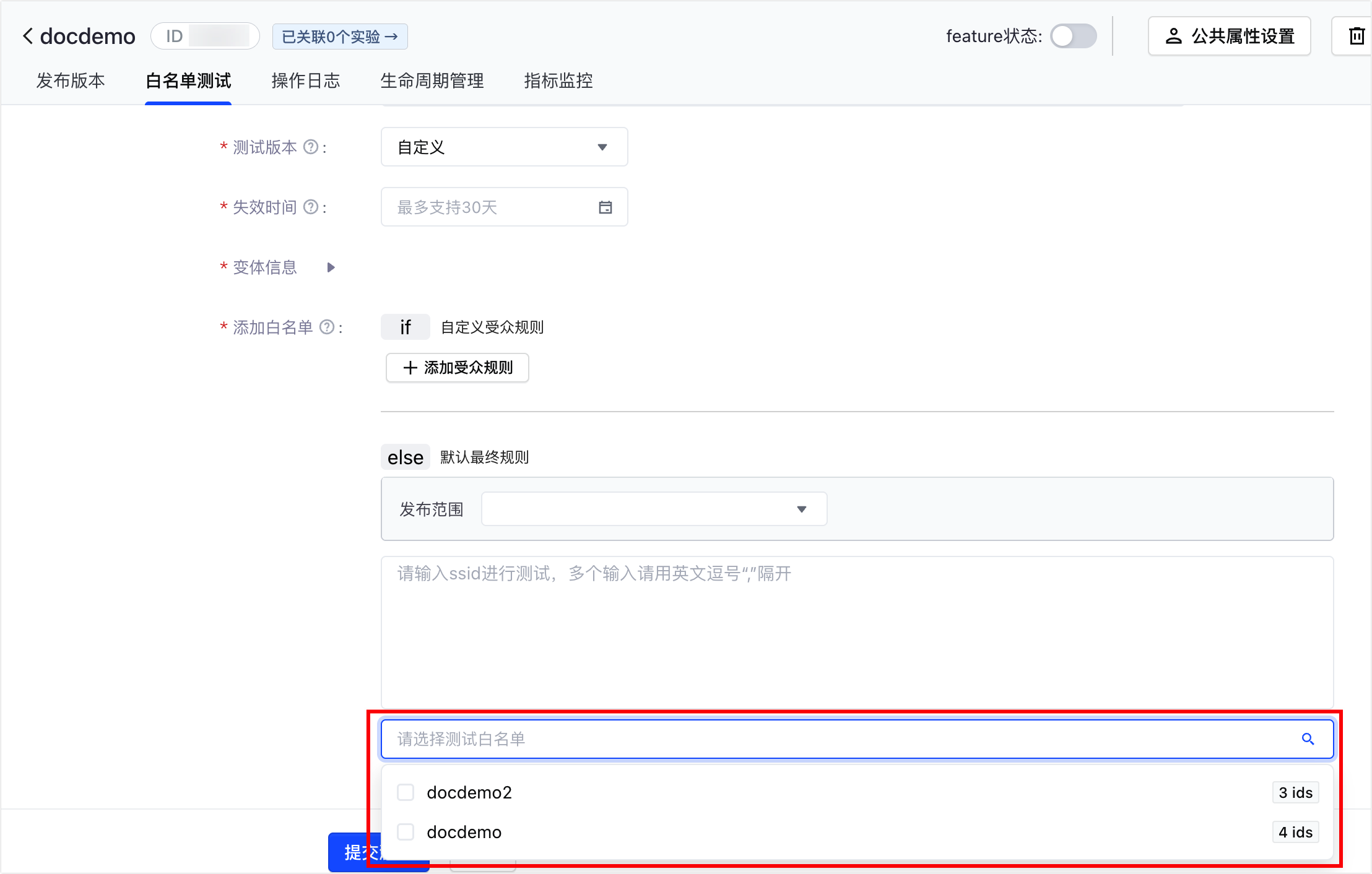Expand the 变体信息 section triangle
Image resolution: width=1372 pixels, height=874 pixels.
pos(331,267)
